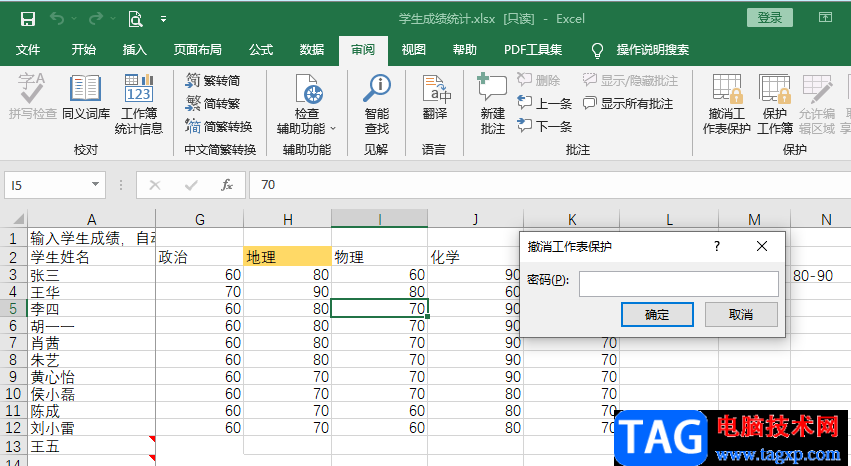This screenshot has height=466, width=851.
Task: Cancel formula entry with the X icon
Action: (x=155, y=185)
